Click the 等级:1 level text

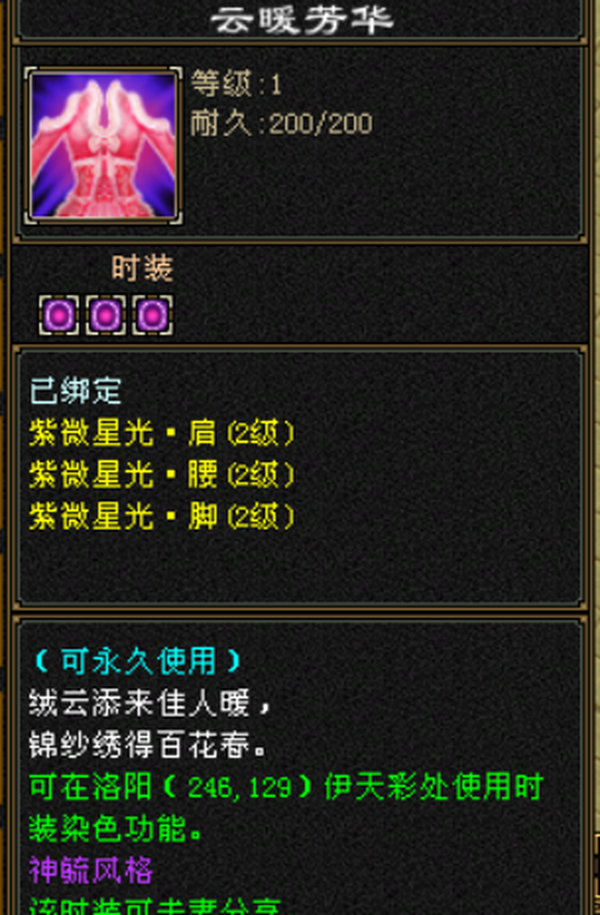236,84
